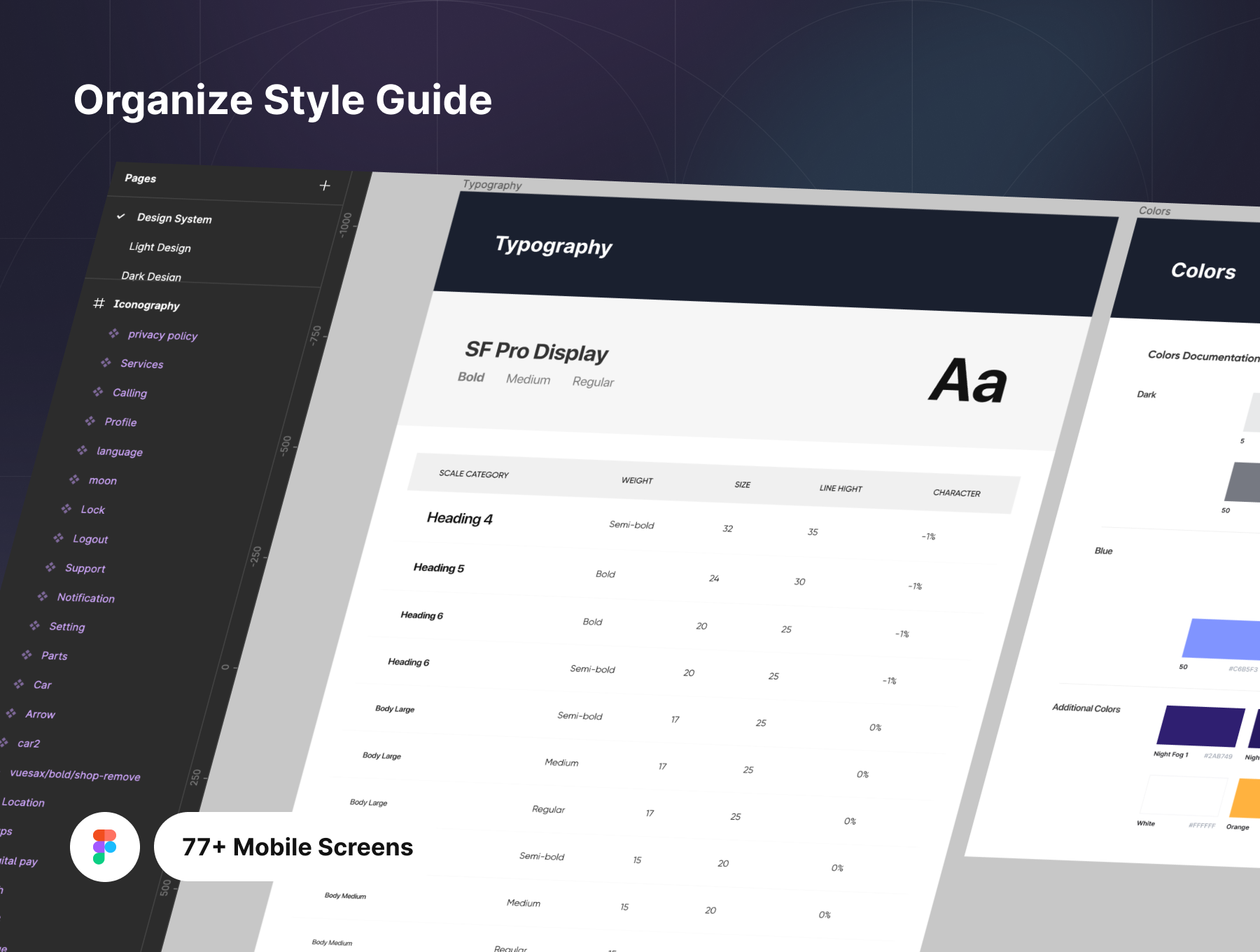
Task: Click the privacy policy component icon
Action: [x=113, y=334]
